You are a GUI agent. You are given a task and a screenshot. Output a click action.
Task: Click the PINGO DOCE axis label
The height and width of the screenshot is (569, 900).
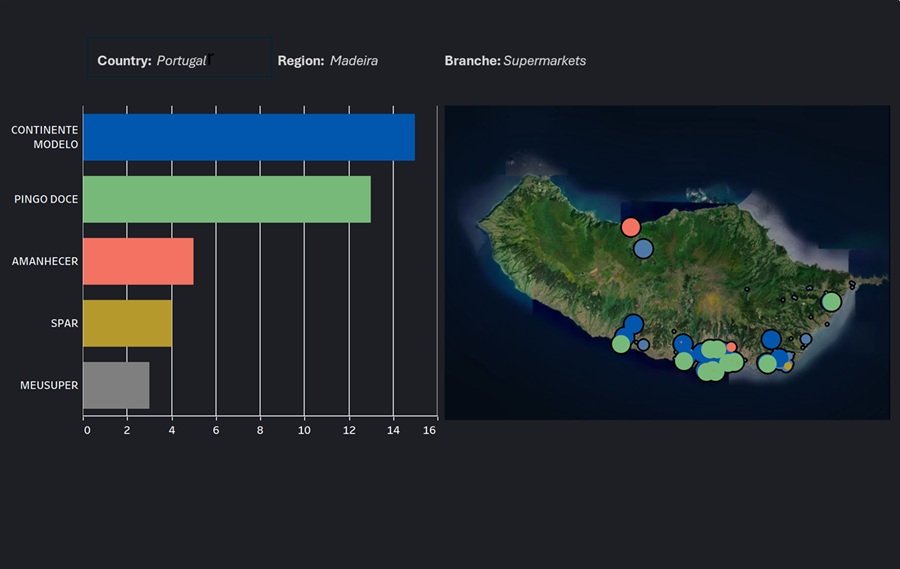(46, 199)
